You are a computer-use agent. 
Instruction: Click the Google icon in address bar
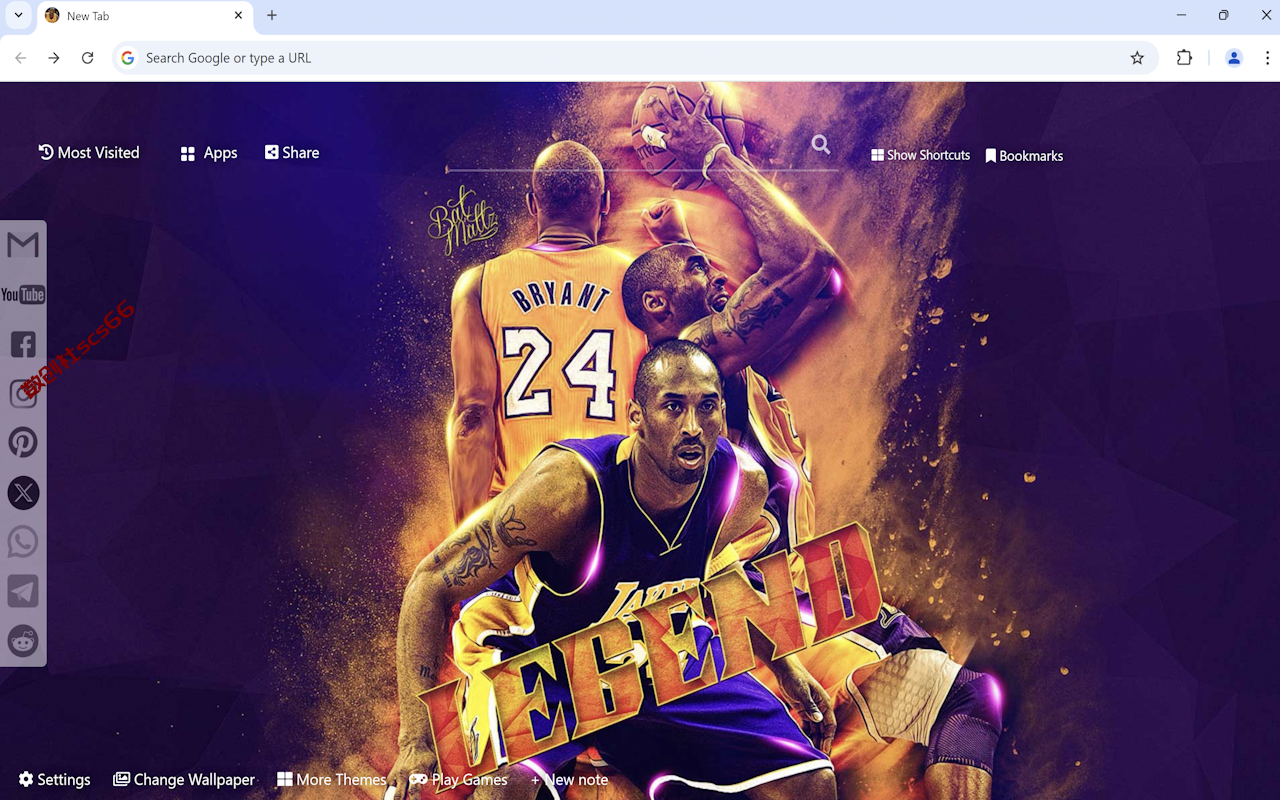click(x=128, y=58)
